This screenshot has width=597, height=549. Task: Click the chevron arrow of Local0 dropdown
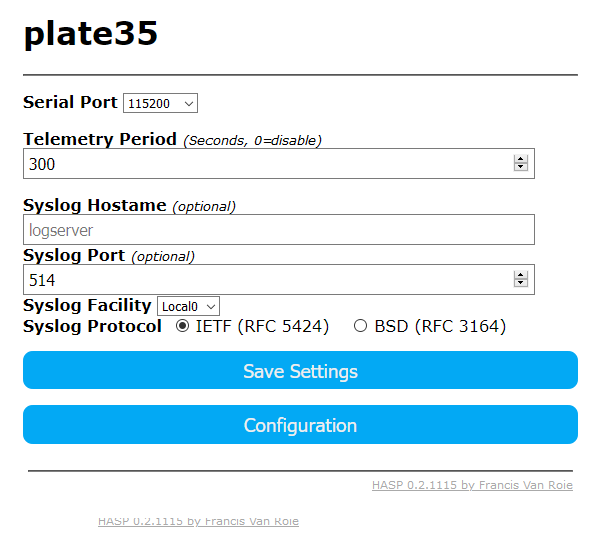211,306
